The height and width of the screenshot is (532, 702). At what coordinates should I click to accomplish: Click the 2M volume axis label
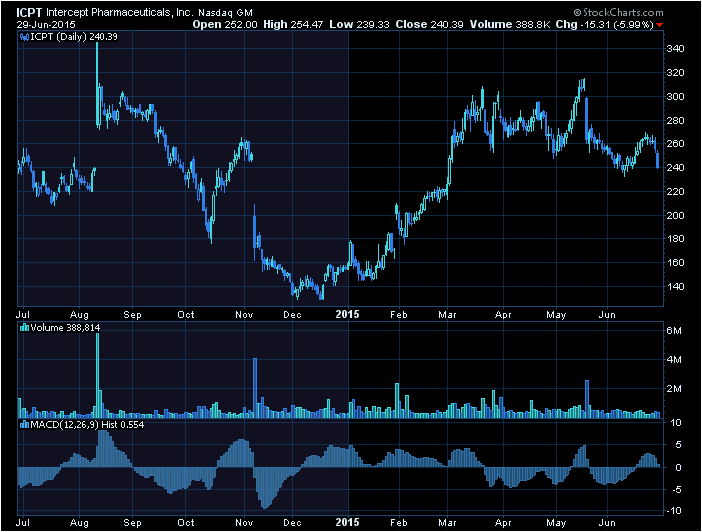pyautogui.click(x=674, y=389)
